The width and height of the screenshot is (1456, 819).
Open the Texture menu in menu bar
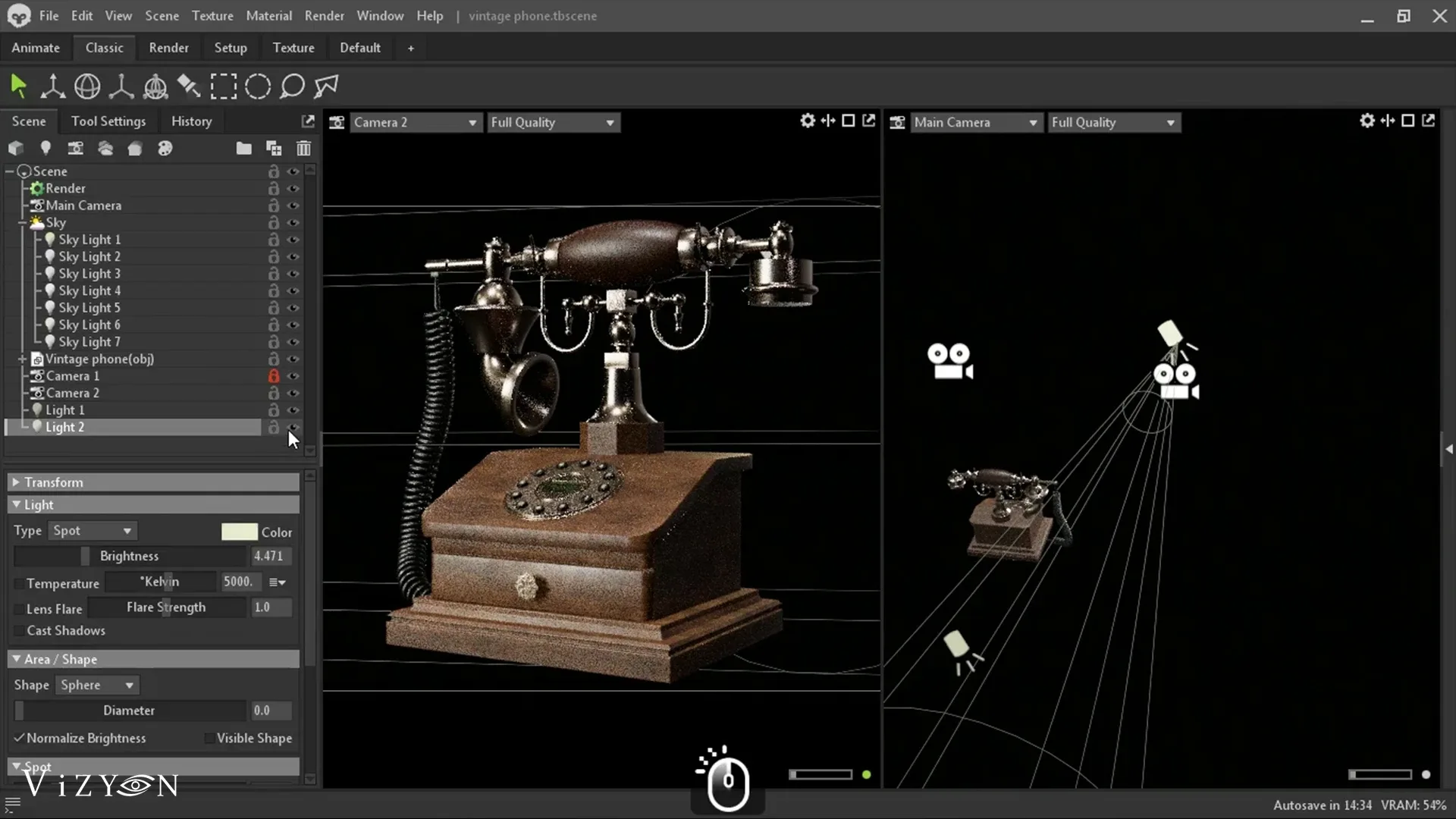coord(212,15)
